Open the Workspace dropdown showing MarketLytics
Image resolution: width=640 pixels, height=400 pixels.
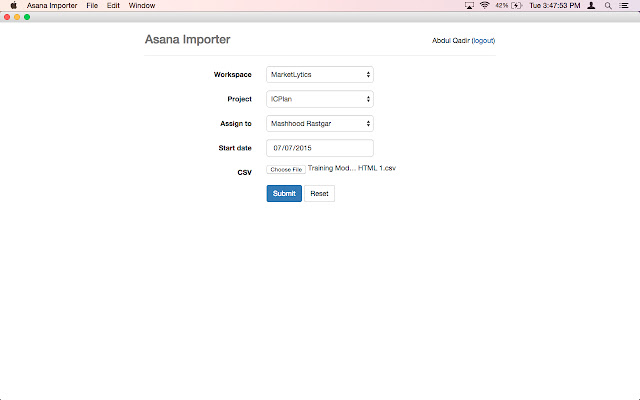[320, 74]
